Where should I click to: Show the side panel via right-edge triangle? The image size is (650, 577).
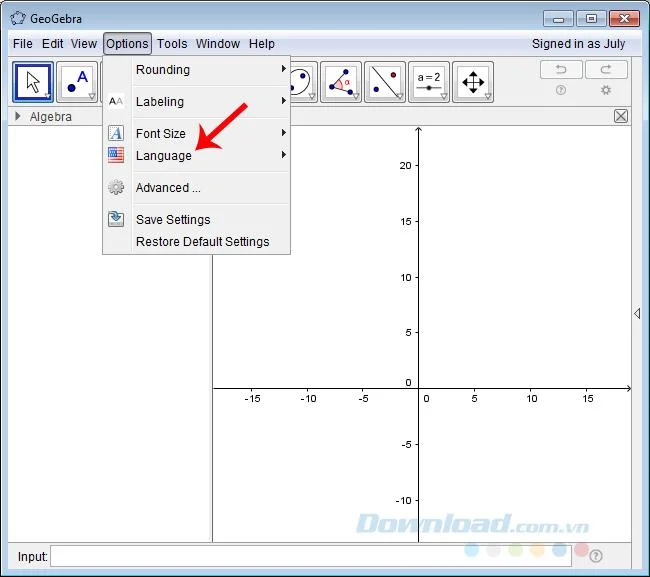click(x=637, y=313)
